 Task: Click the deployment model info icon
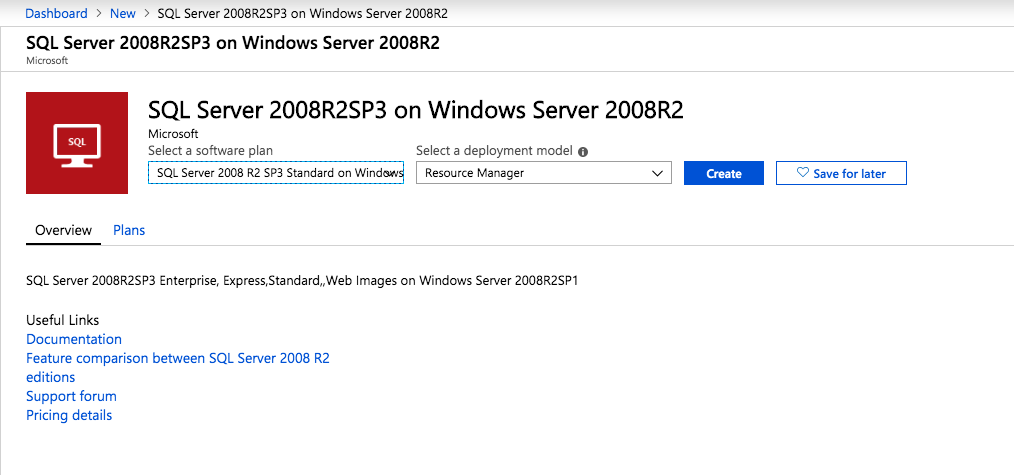(583, 152)
